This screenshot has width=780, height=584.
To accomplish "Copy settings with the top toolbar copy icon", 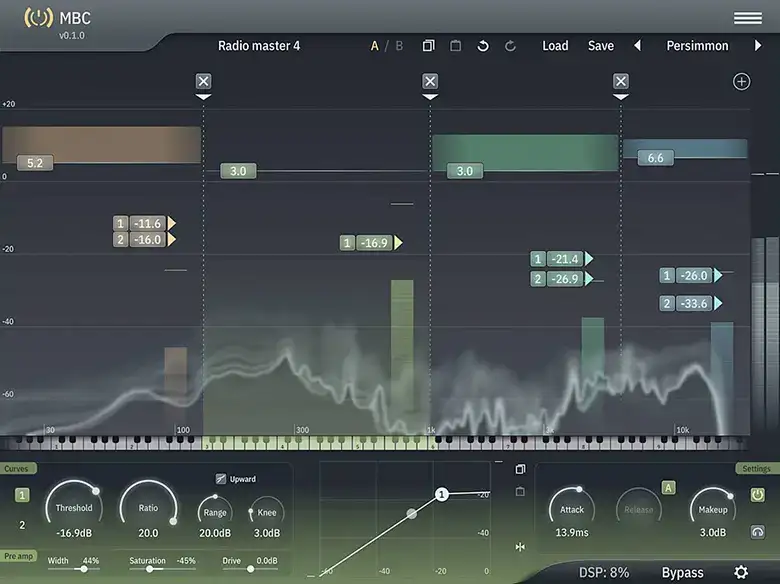I will click(428, 46).
